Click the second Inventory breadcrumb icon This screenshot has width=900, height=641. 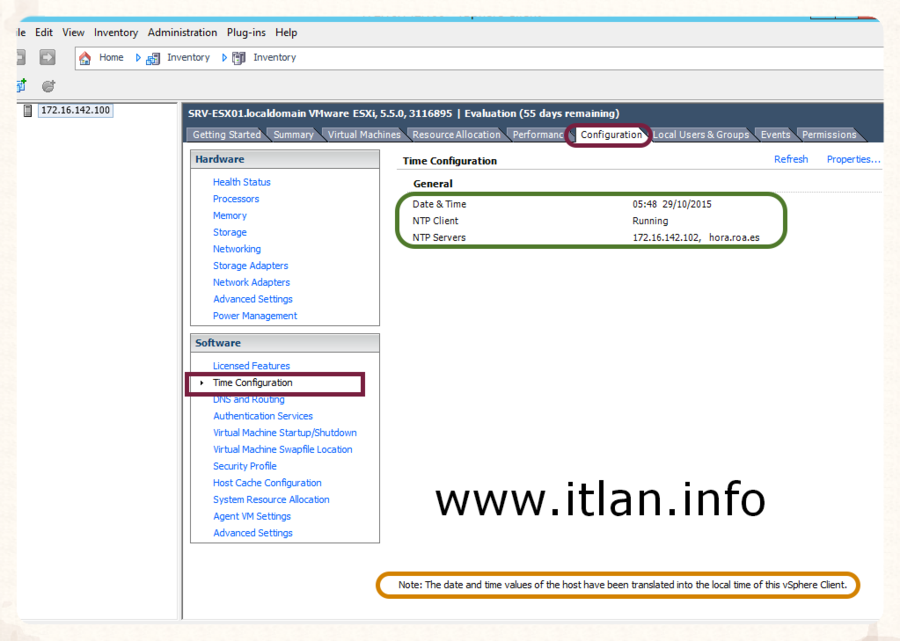tap(239, 58)
